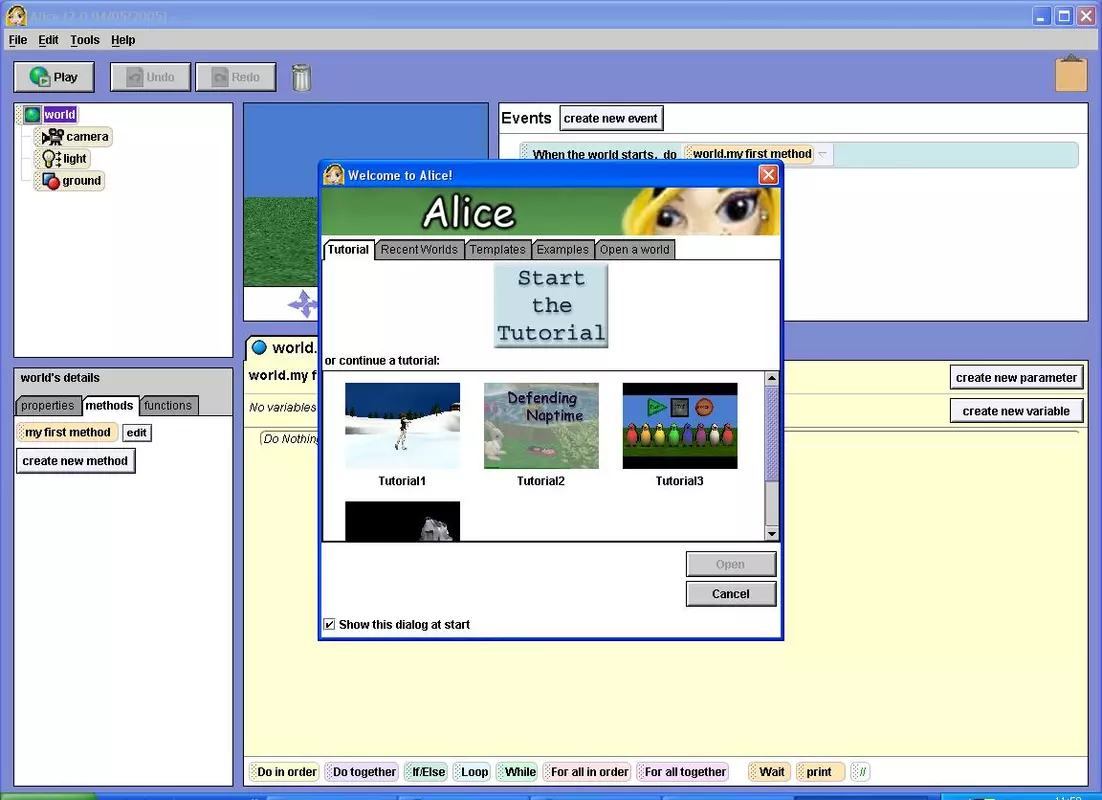Viewport: 1102px width, 800px height.
Task: Click the If/Else tile
Action: (427, 772)
